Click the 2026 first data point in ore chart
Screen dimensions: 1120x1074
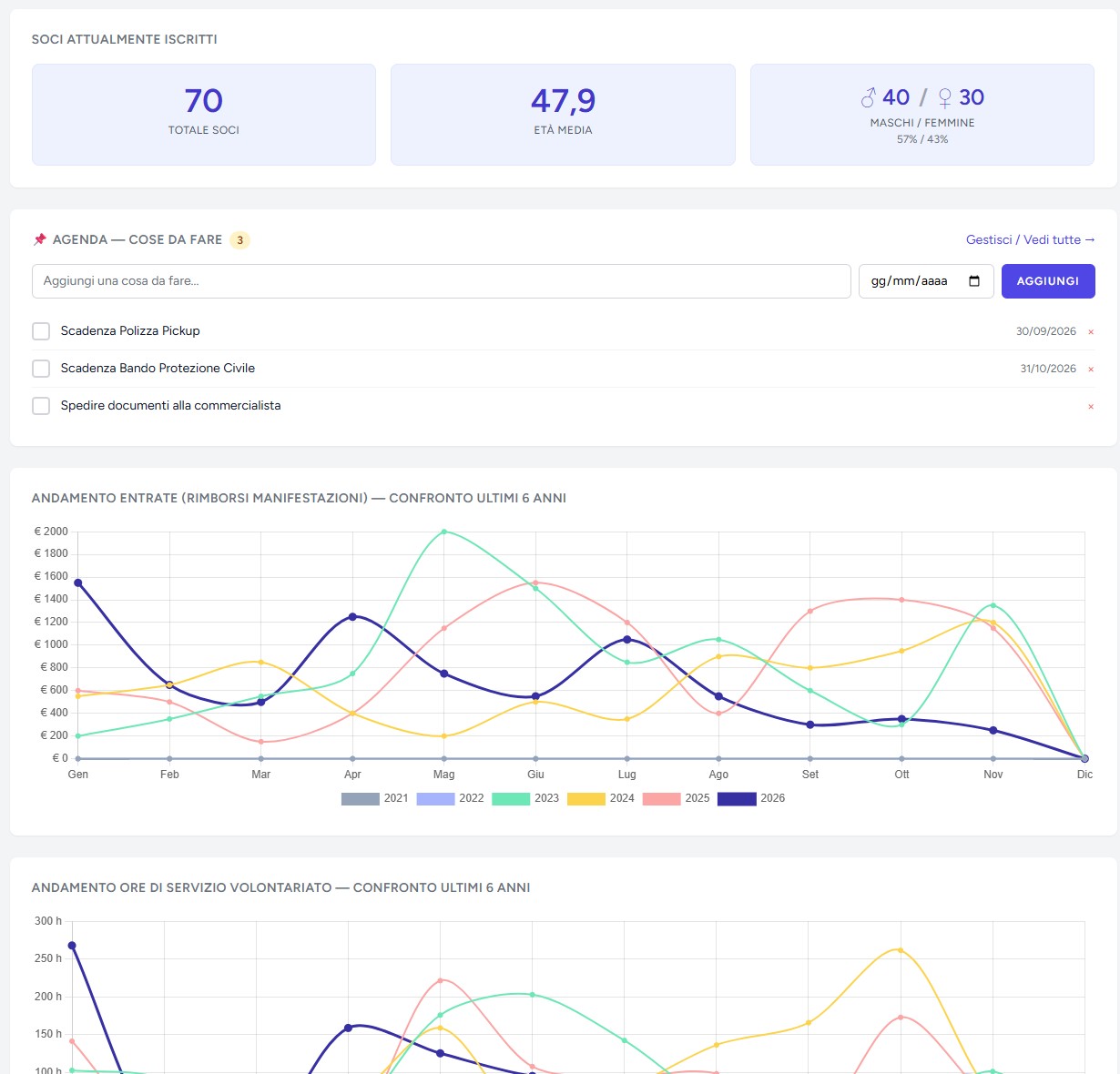[x=72, y=946]
